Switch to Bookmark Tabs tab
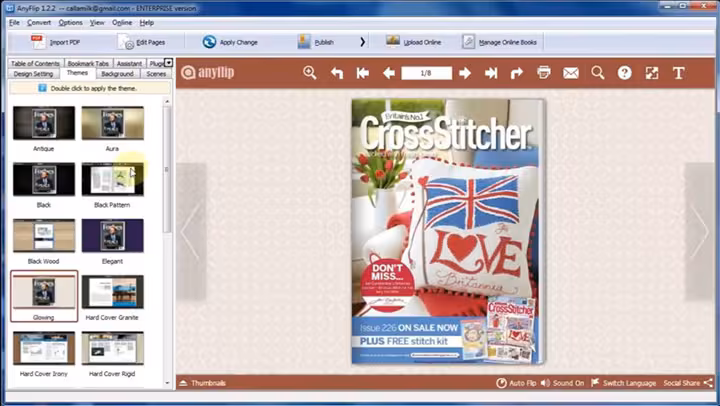The width and height of the screenshot is (720, 406). (88, 63)
